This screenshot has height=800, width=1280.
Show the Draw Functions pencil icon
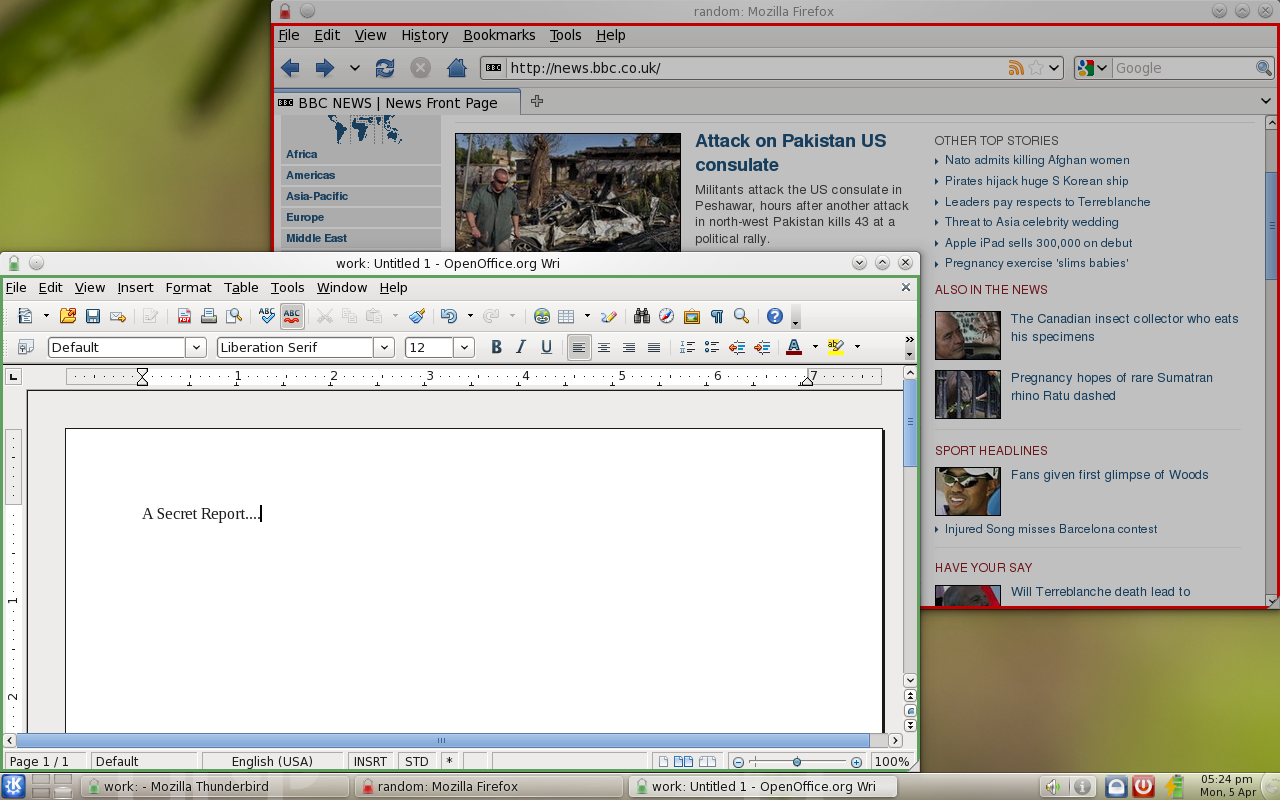coord(609,316)
